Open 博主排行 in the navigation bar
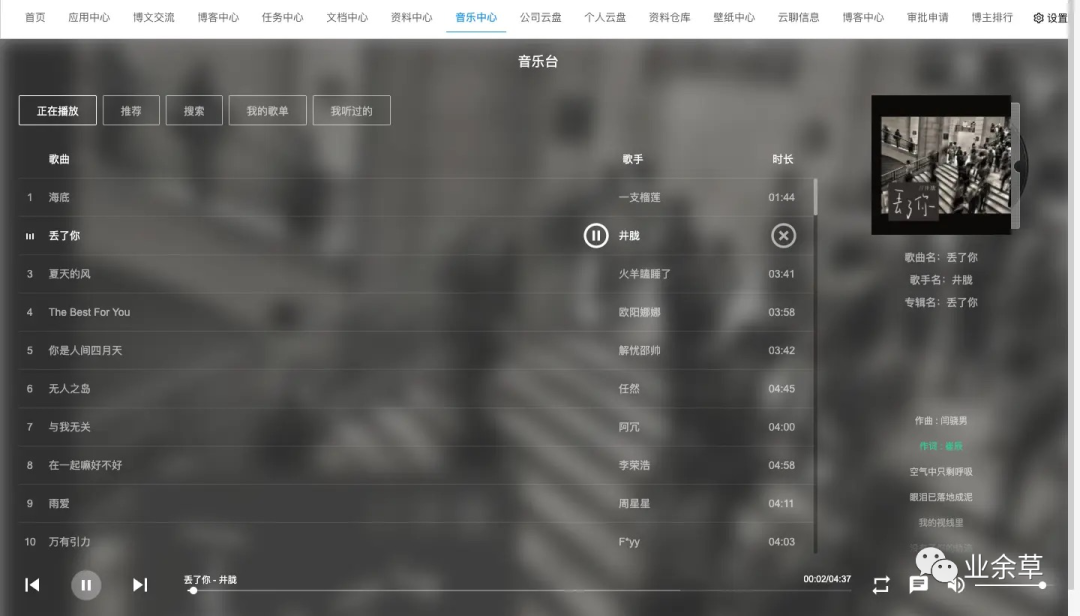 coord(992,17)
